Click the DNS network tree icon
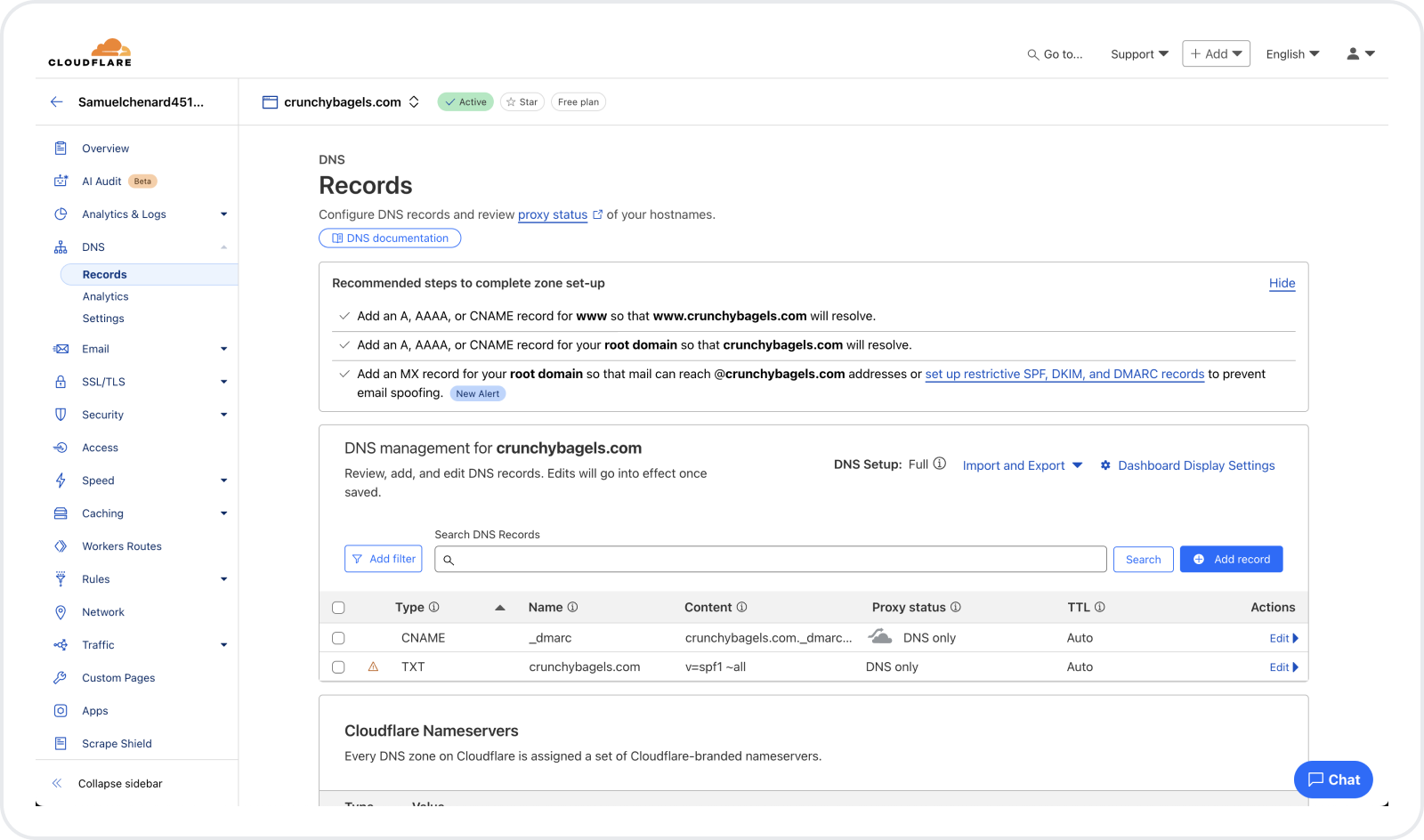 click(x=61, y=246)
